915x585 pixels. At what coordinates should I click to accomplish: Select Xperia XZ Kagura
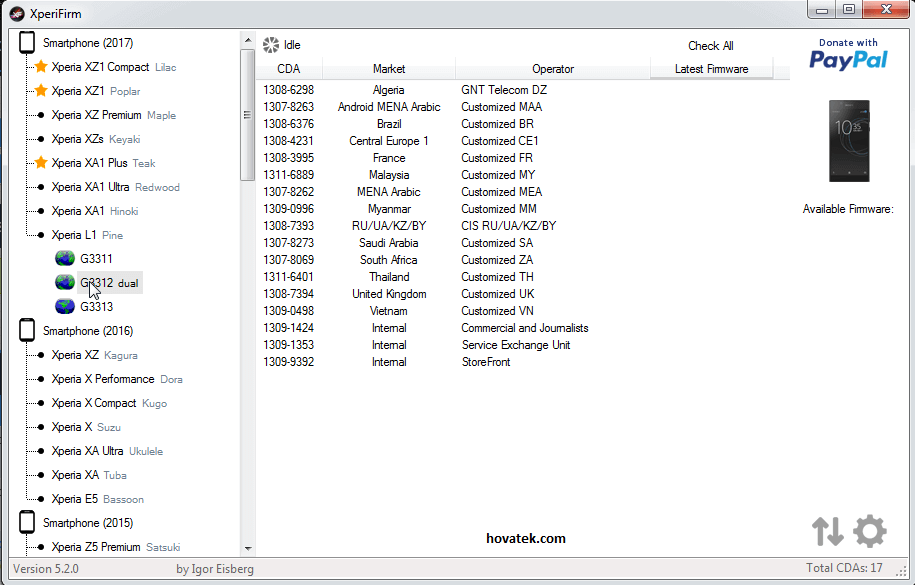click(95, 355)
